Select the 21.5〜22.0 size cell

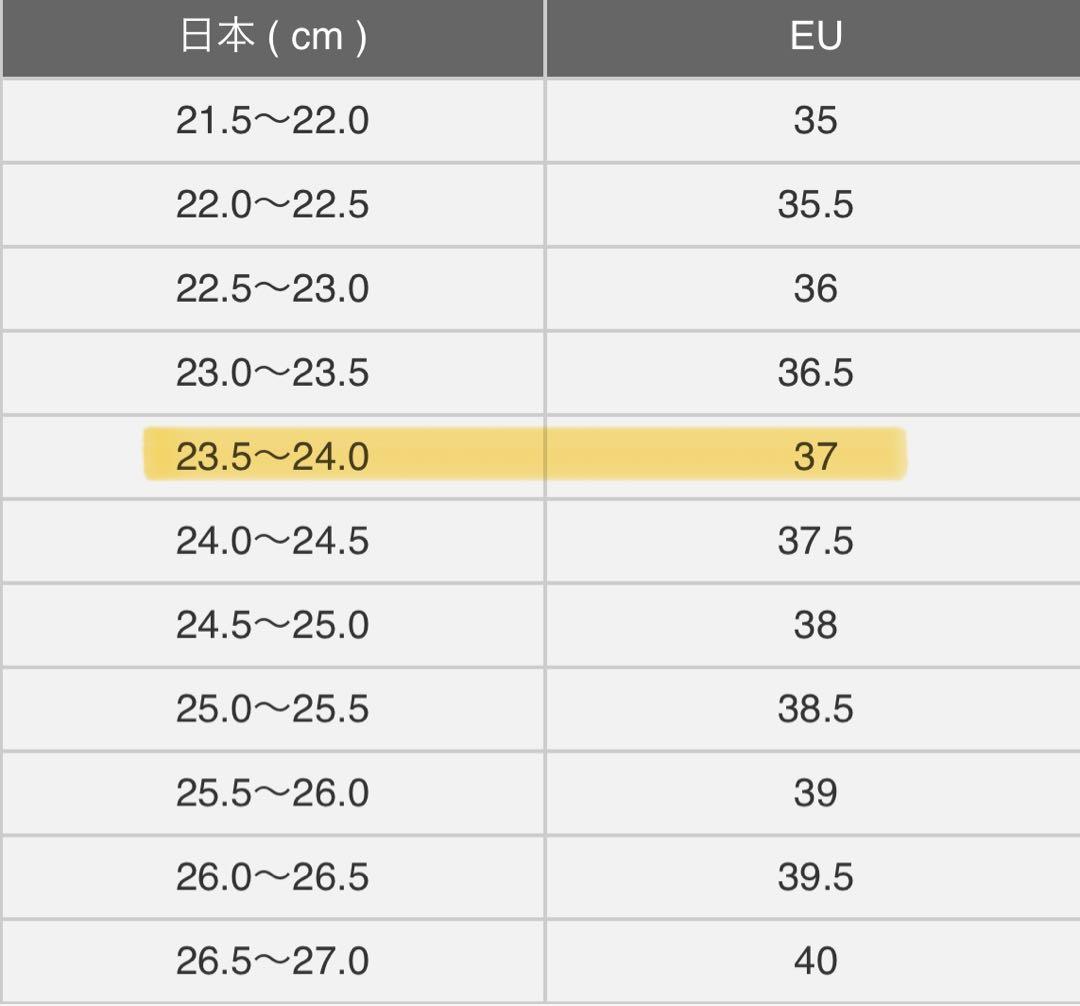tap(272, 121)
